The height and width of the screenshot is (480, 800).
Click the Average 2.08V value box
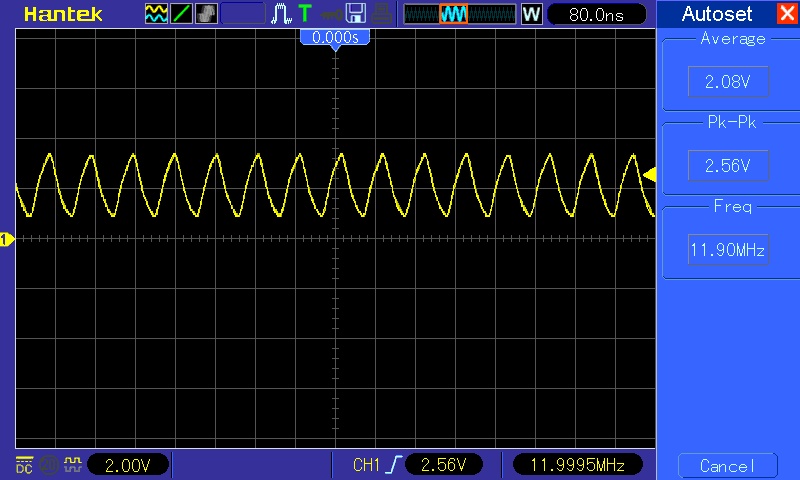click(728, 82)
